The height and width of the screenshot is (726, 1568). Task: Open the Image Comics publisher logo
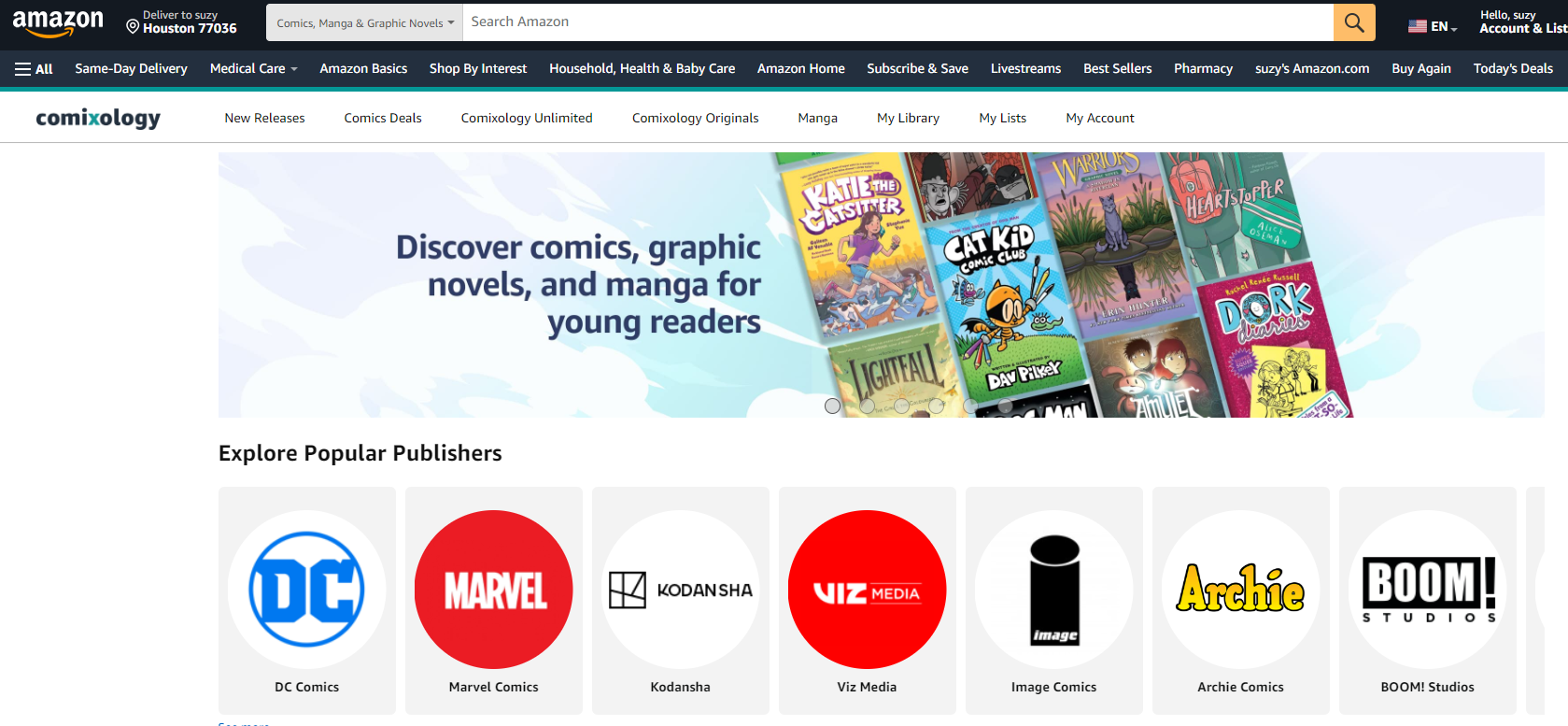(x=1054, y=590)
